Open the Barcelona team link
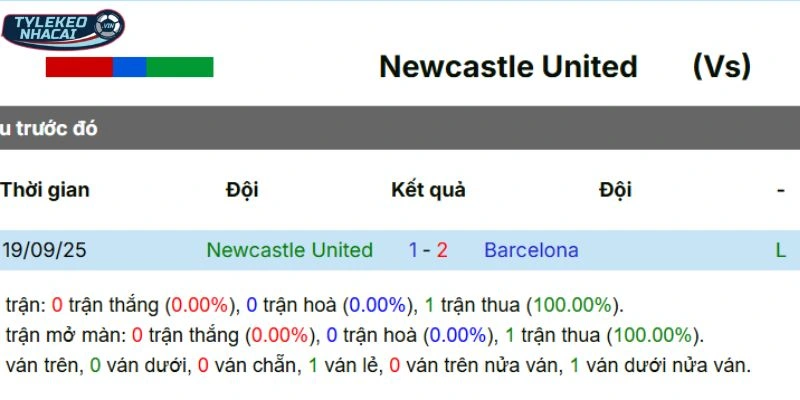This screenshot has width=800, height=400. (x=531, y=250)
